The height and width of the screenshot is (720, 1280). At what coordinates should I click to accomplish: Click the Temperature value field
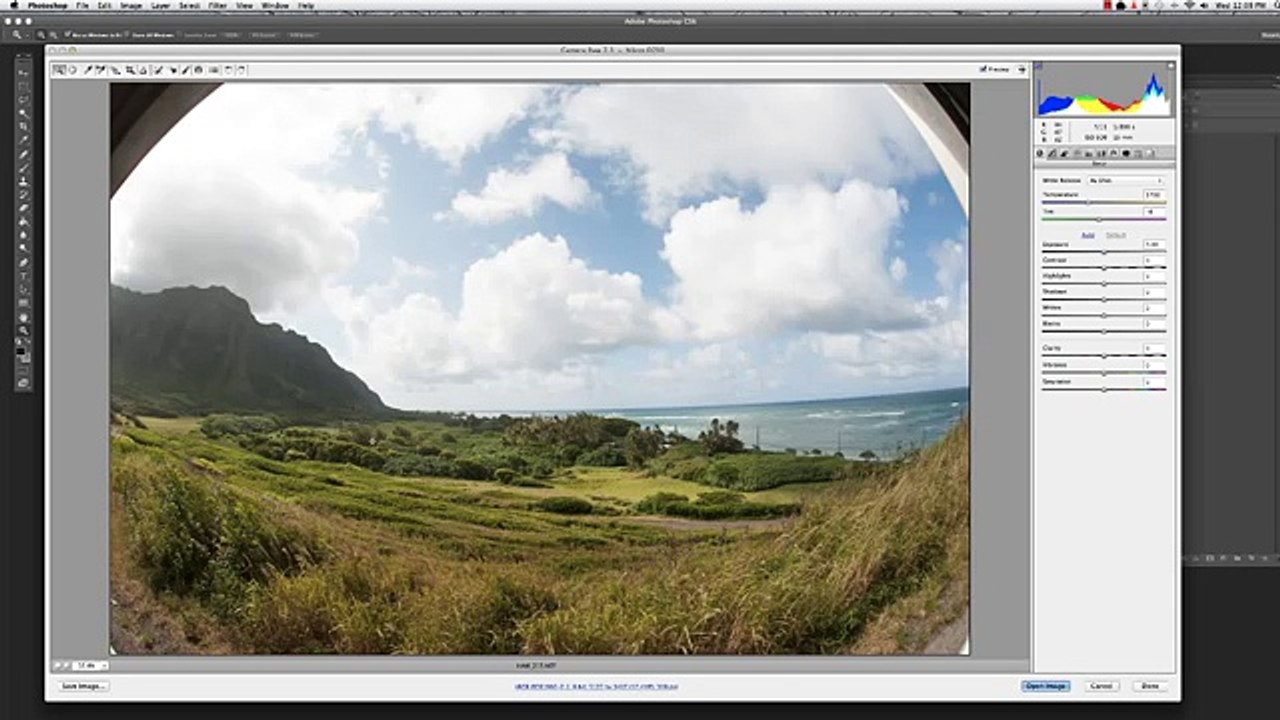coord(1154,195)
